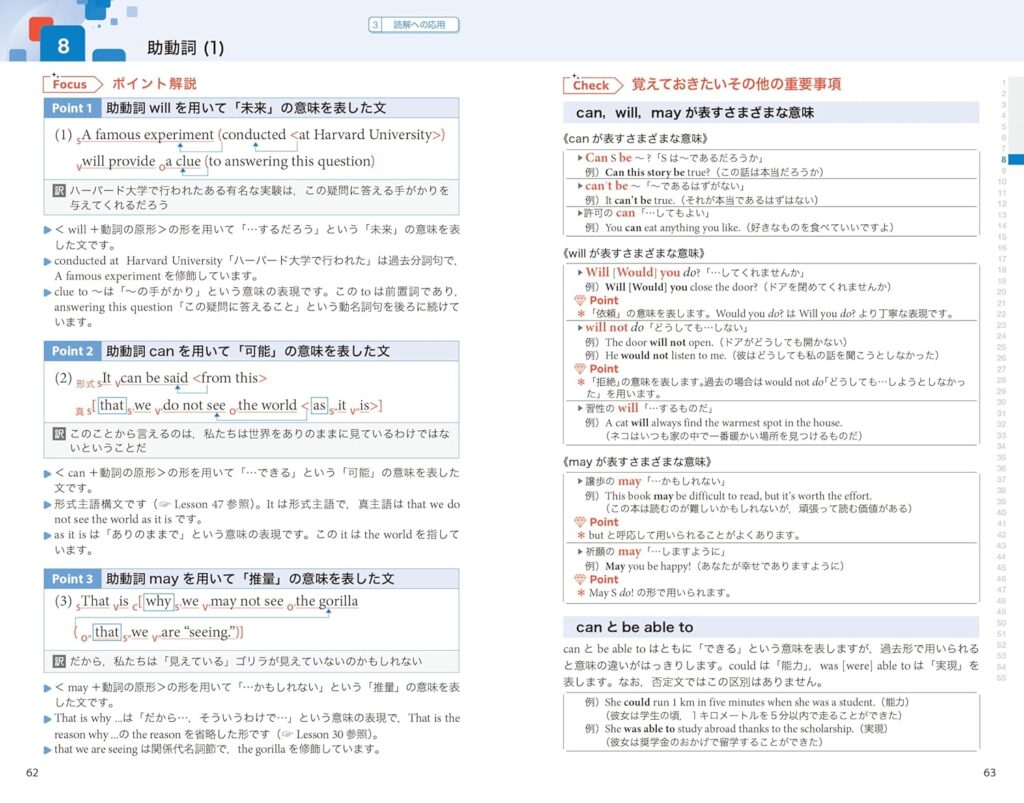
Task: Click page number 63
Action: (x=989, y=773)
